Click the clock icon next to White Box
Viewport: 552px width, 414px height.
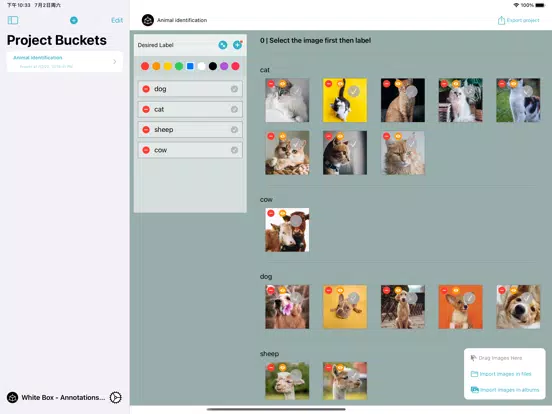[x=115, y=397]
